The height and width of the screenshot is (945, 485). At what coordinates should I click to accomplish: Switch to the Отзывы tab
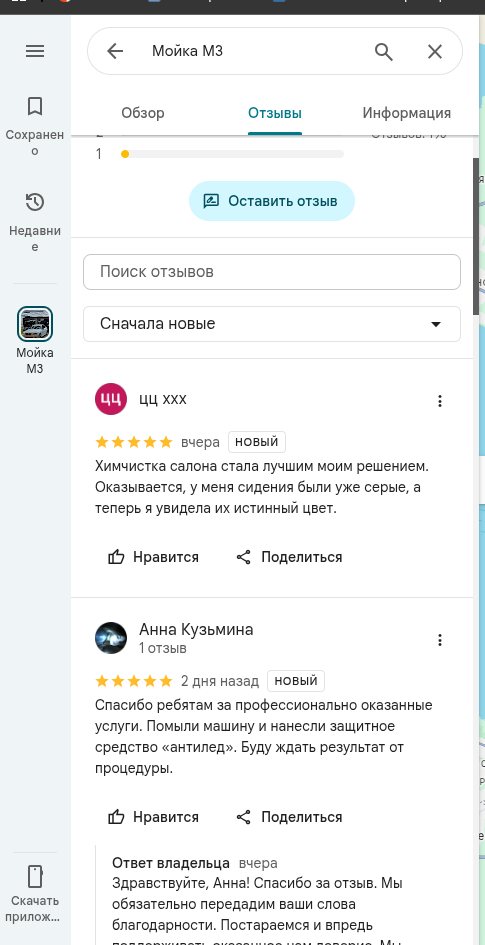275,113
